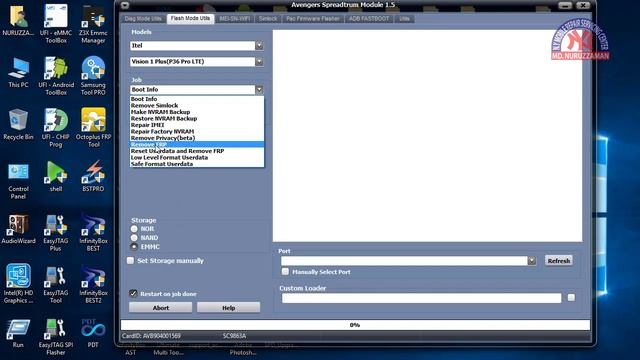Choose Remove Simlock from job list

(197, 105)
